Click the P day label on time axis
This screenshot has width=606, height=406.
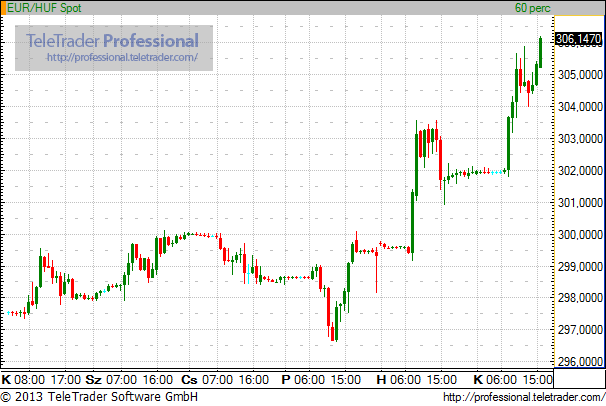tap(286, 380)
